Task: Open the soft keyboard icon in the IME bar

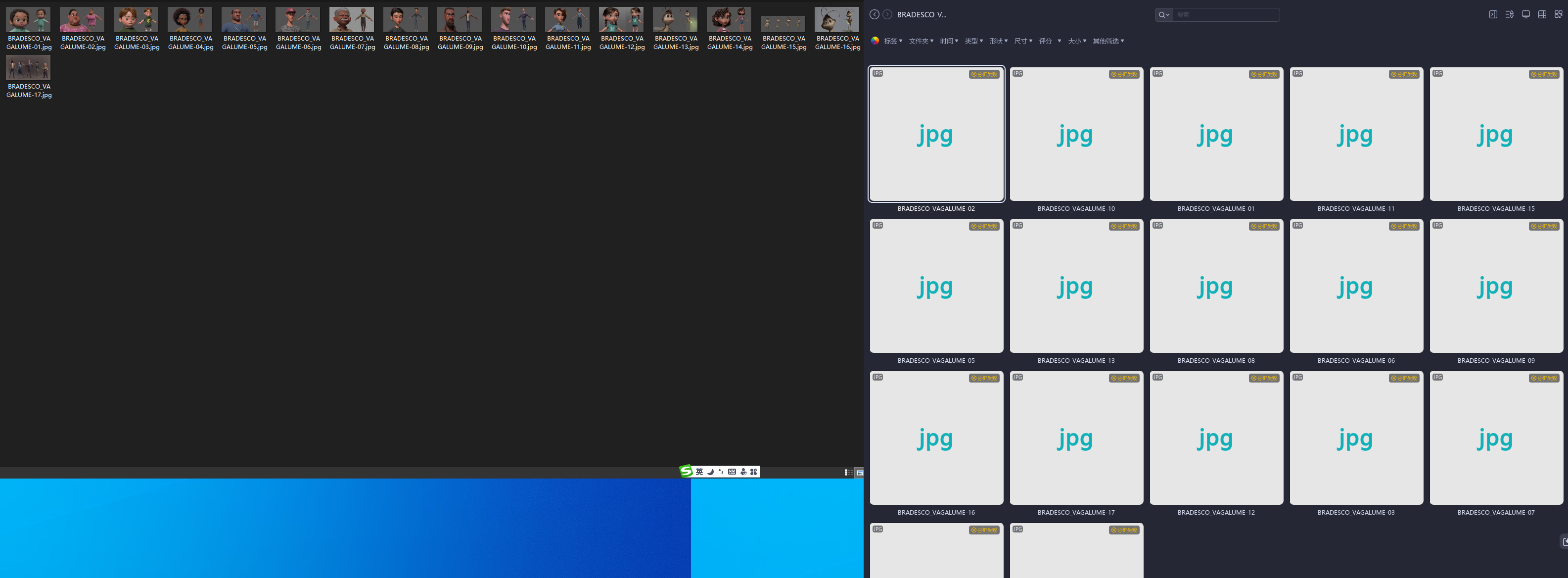Action: click(732, 472)
